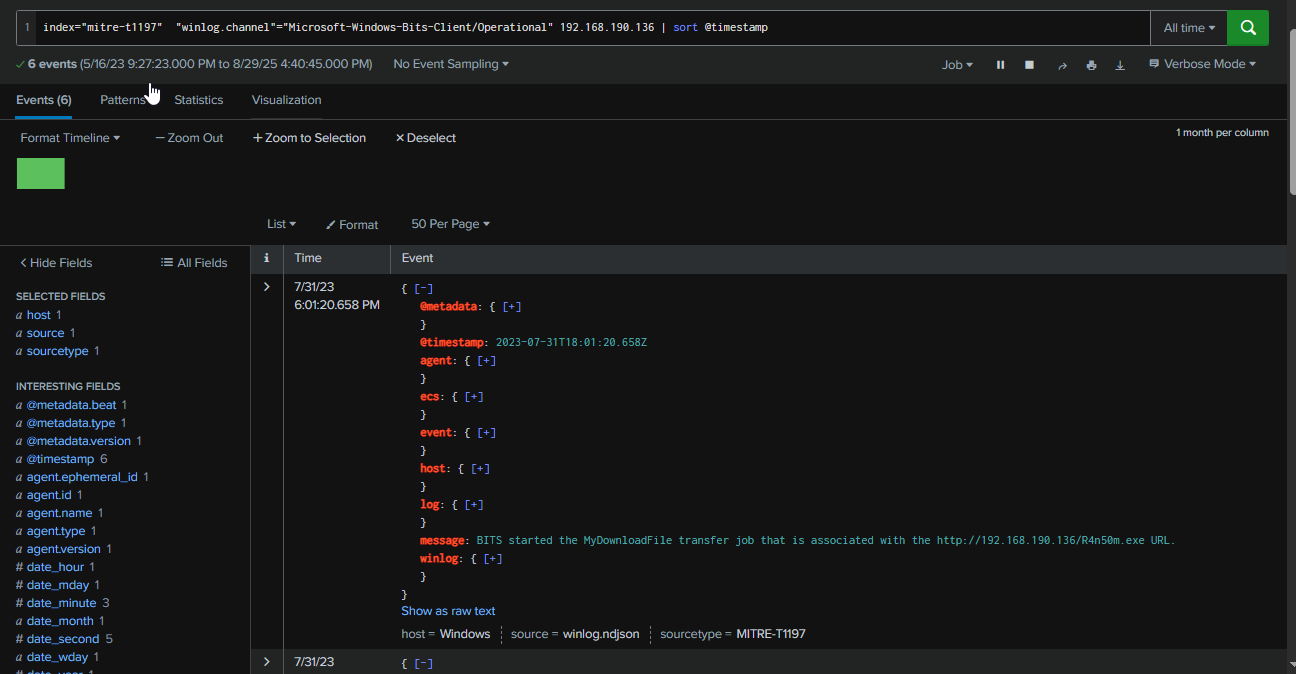Open the 50 Per Page dropdown
Screen dimensions: 1296x674
450,224
